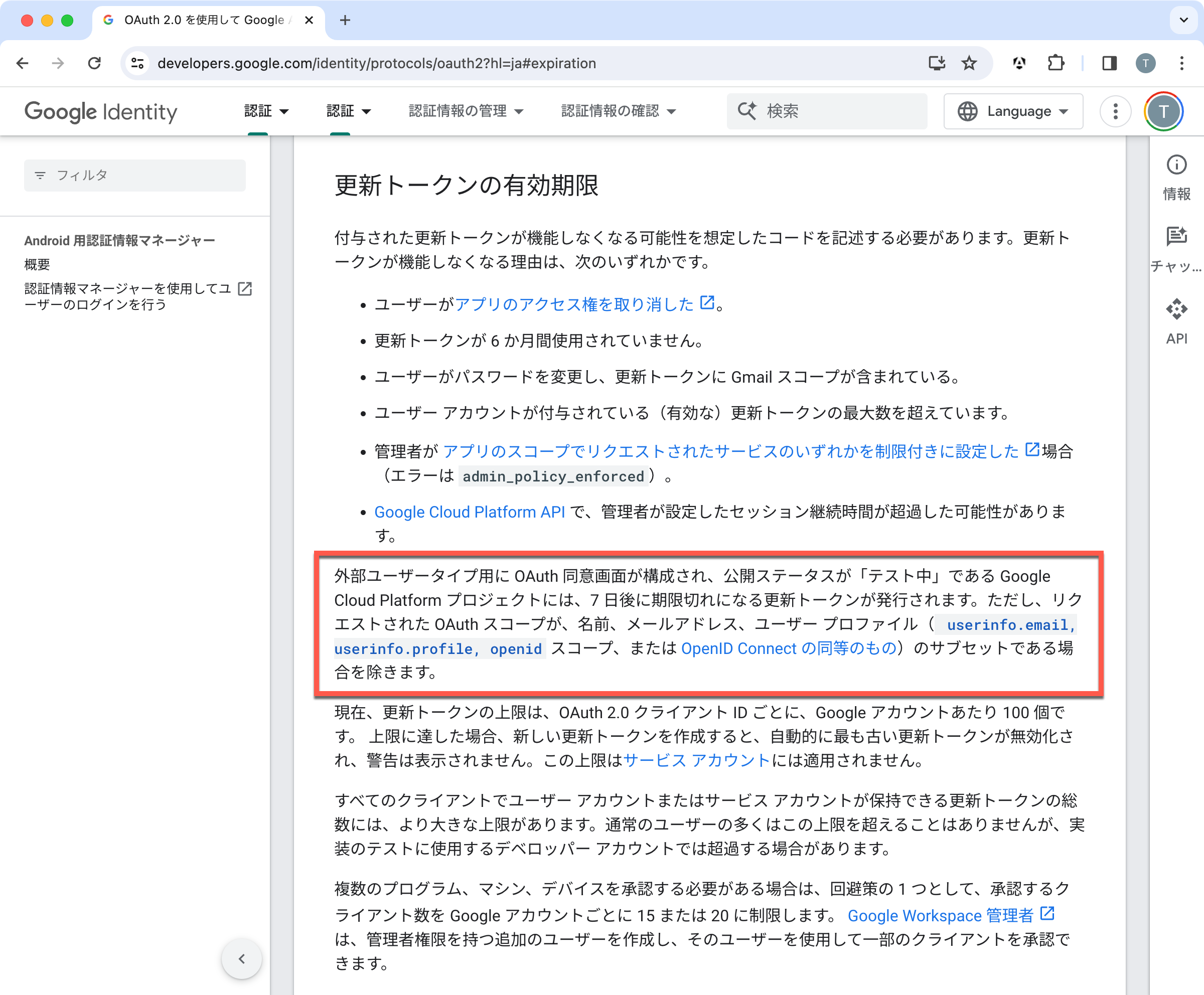The height and width of the screenshot is (995, 1204).
Task: Collapse the left navigation panel
Action: [x=242, y=958]
